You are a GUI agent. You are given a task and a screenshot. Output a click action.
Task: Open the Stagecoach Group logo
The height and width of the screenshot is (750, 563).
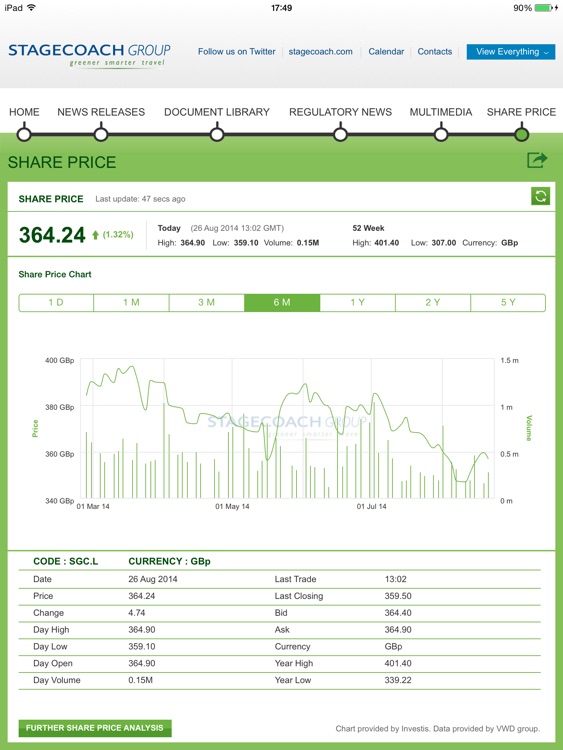[x=89, y=55]
